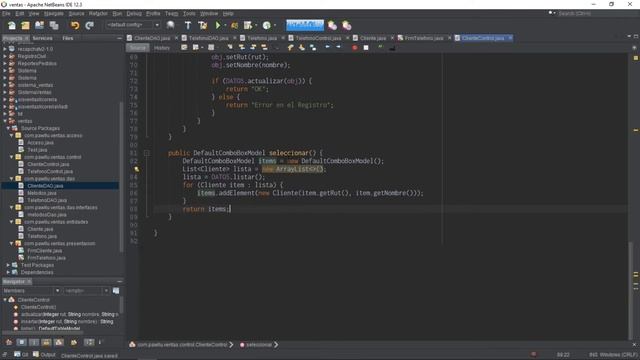Collapse the ventas project node
The width and height of the screenshot is (640, 360).
5,121
